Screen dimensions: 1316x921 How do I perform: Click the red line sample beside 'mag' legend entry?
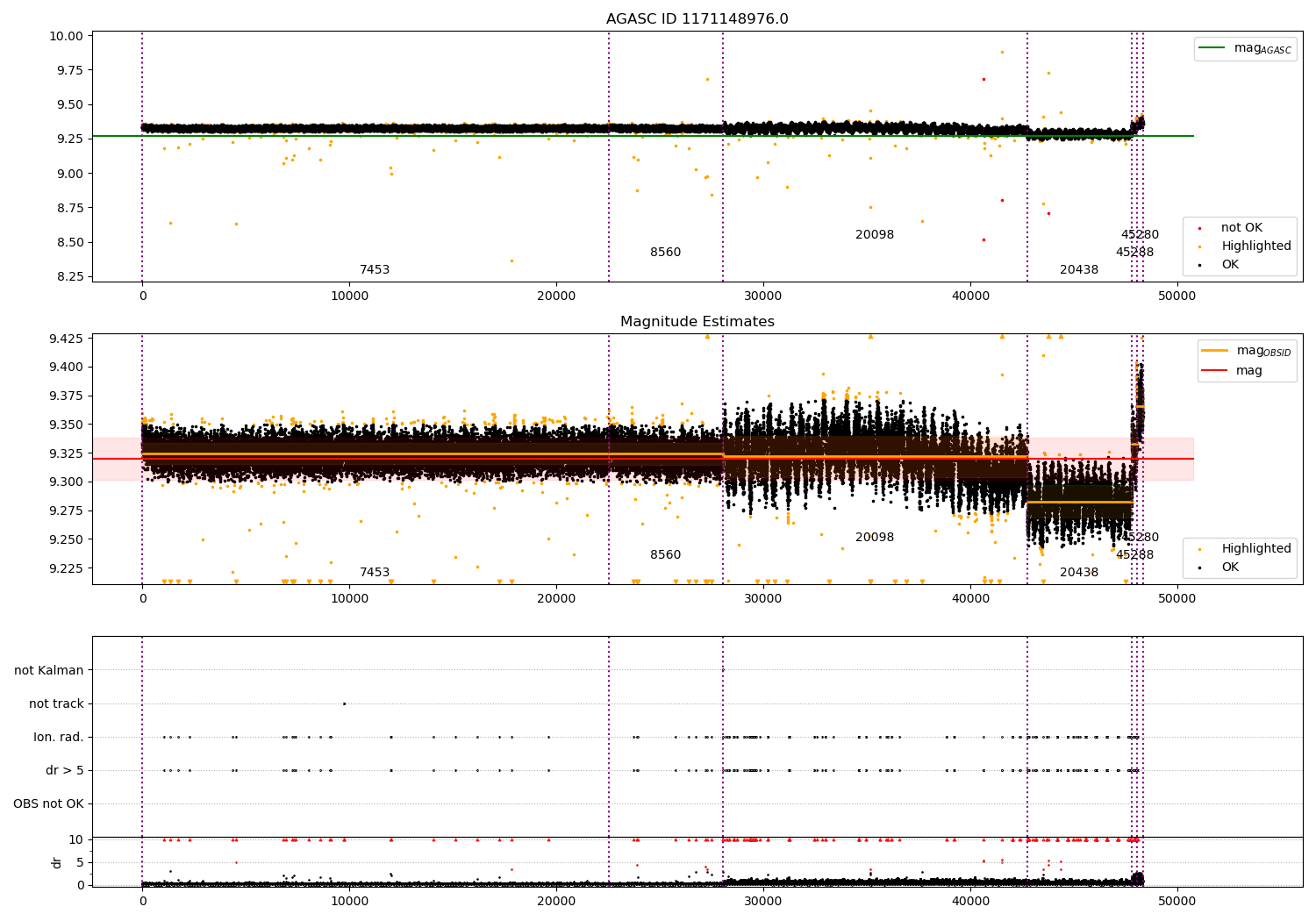point(1214,371)
